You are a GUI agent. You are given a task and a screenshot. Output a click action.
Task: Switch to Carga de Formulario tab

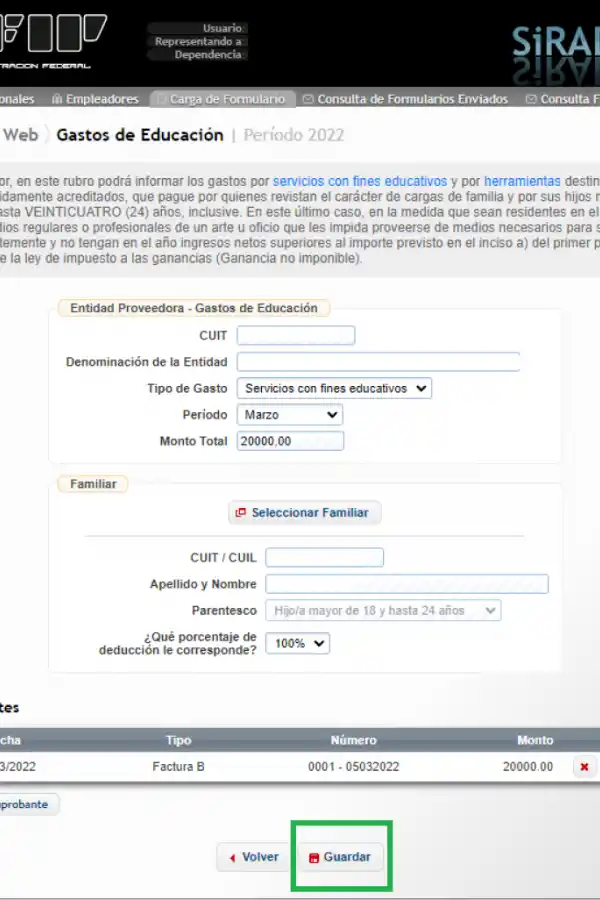tap(222, 99)
